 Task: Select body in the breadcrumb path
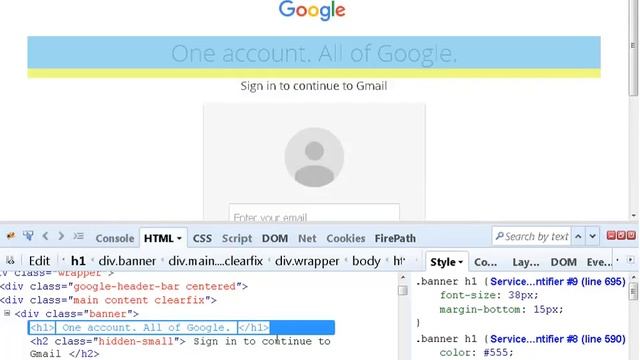366,261
